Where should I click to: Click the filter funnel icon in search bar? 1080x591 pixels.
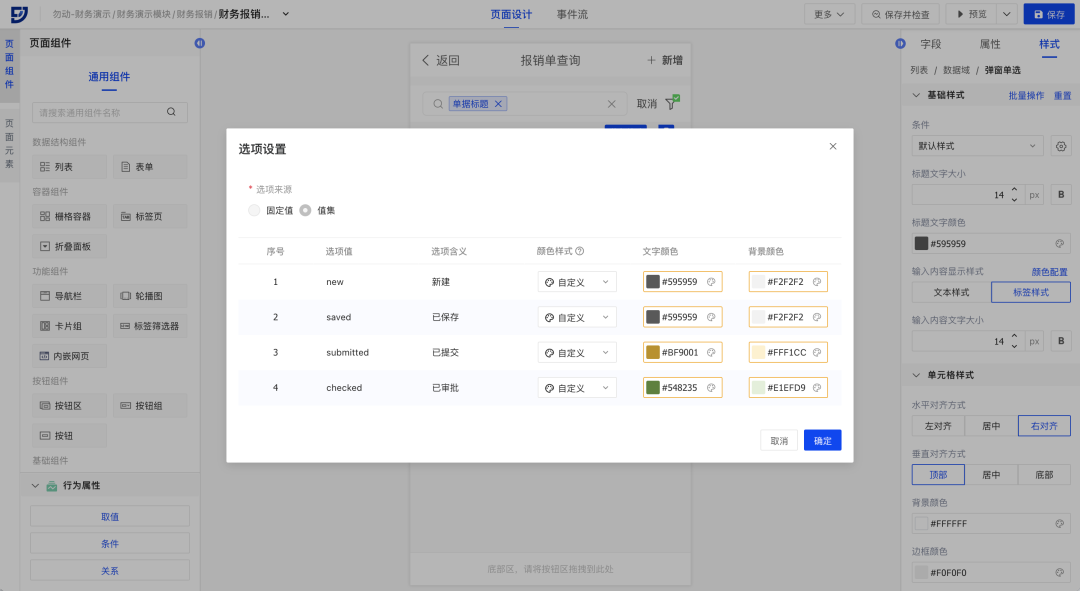point(672,103)
